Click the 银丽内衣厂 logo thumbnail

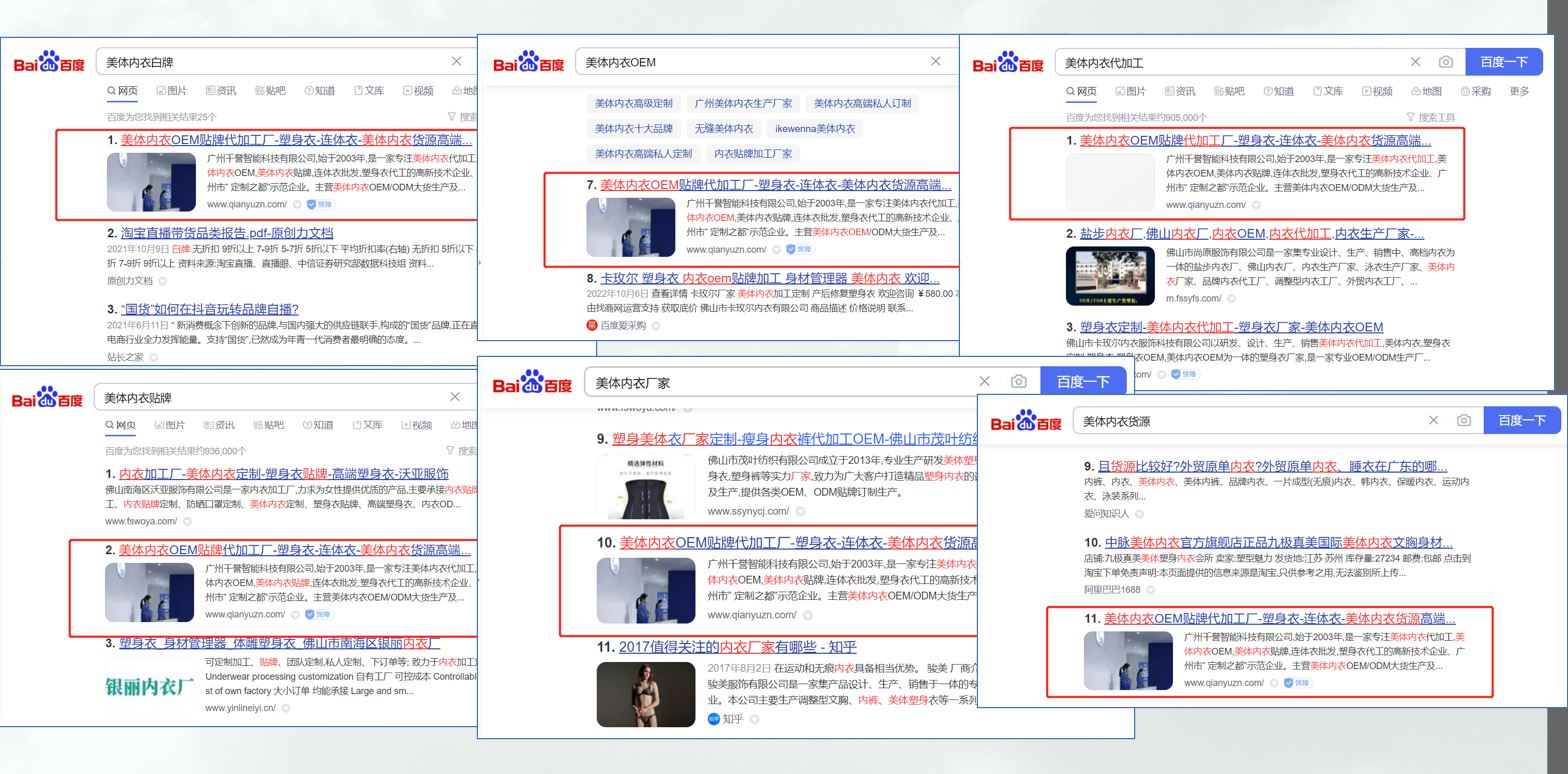coord(149,686)
